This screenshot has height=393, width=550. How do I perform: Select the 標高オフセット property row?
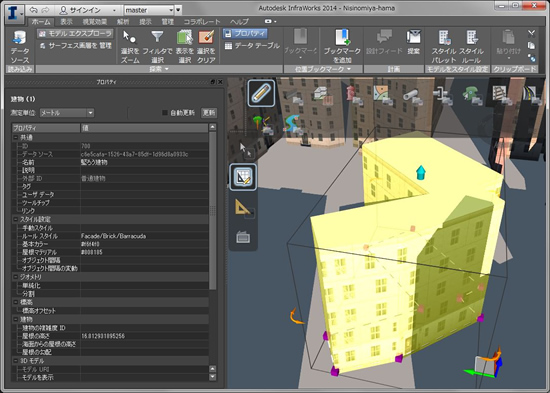(x=110, y=311)
